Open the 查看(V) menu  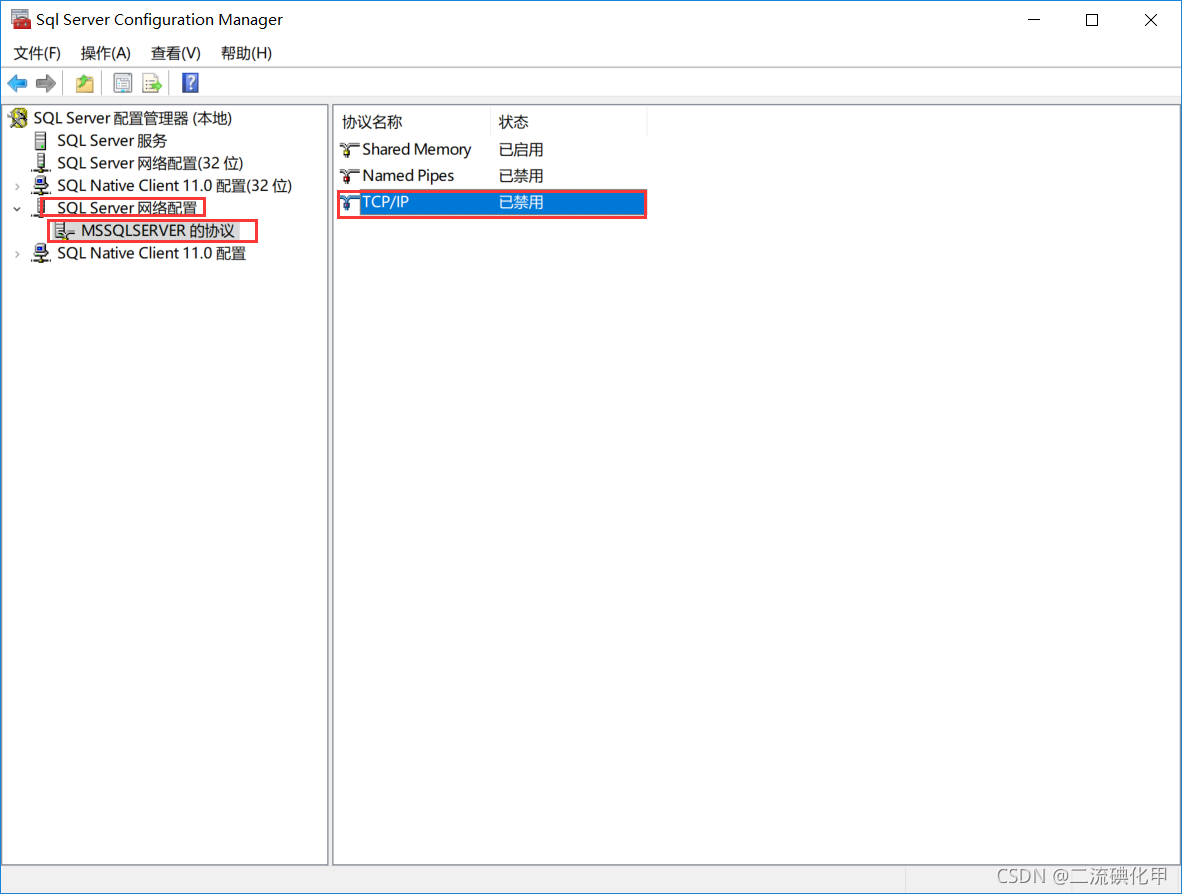176,54
